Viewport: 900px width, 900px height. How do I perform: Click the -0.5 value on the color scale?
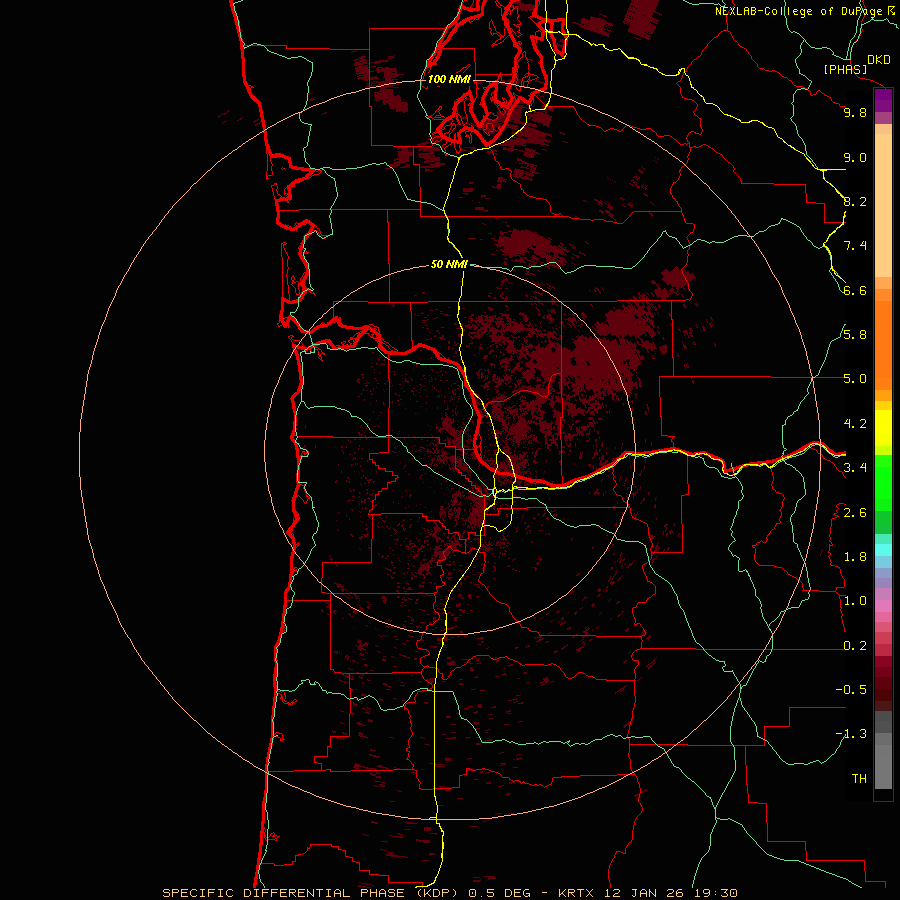[x=851, y=690]
